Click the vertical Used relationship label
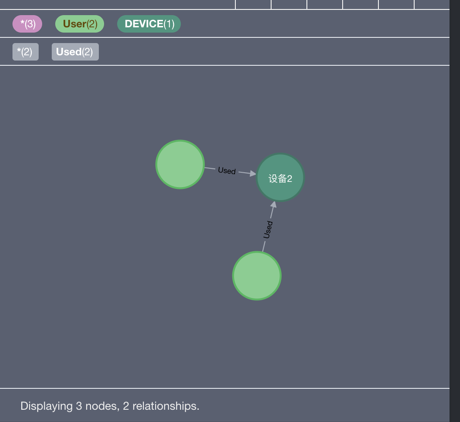Viewport: 460px width, 422px height. [268, 230]
